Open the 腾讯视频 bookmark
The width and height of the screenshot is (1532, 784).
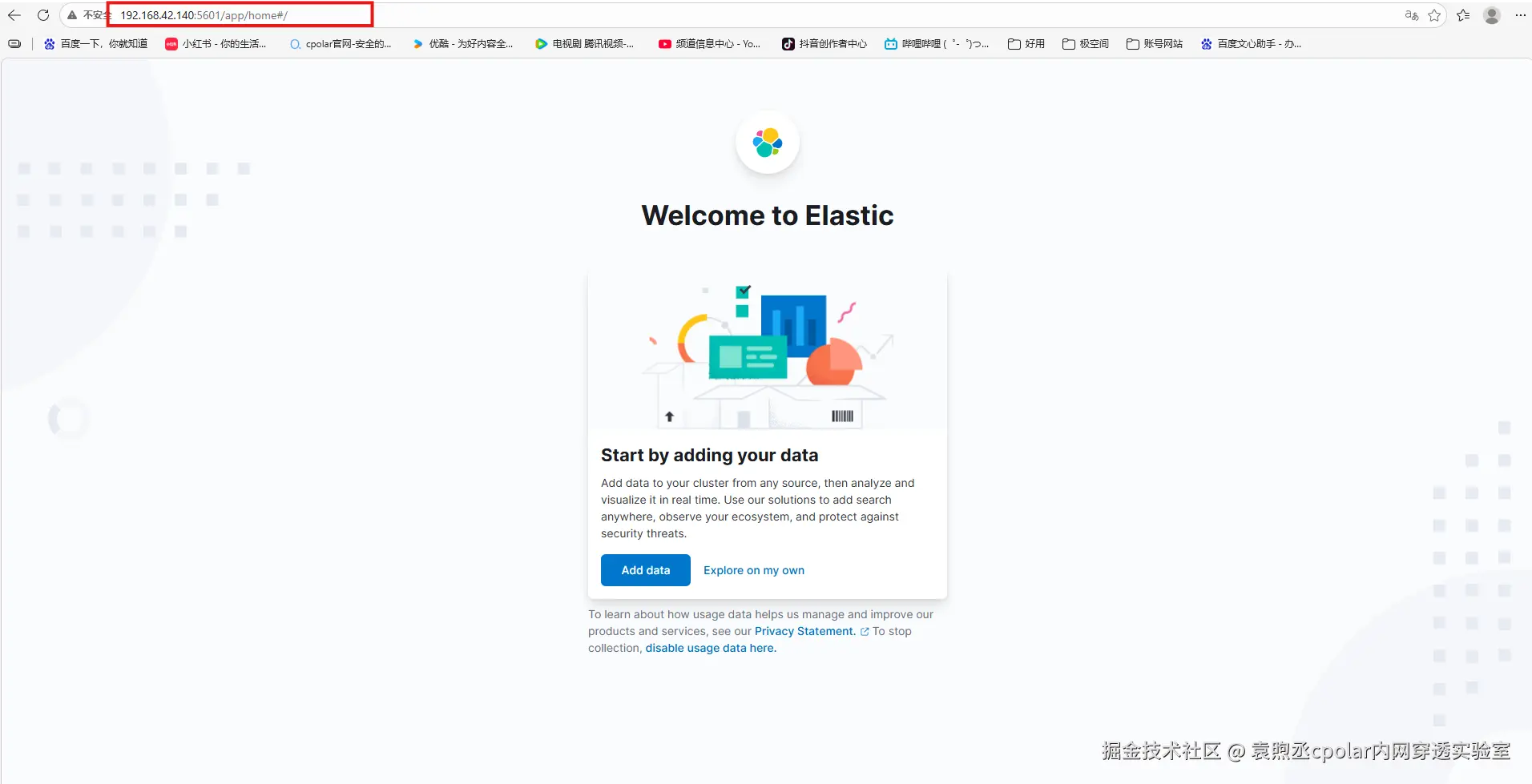(x=584, y=44)
